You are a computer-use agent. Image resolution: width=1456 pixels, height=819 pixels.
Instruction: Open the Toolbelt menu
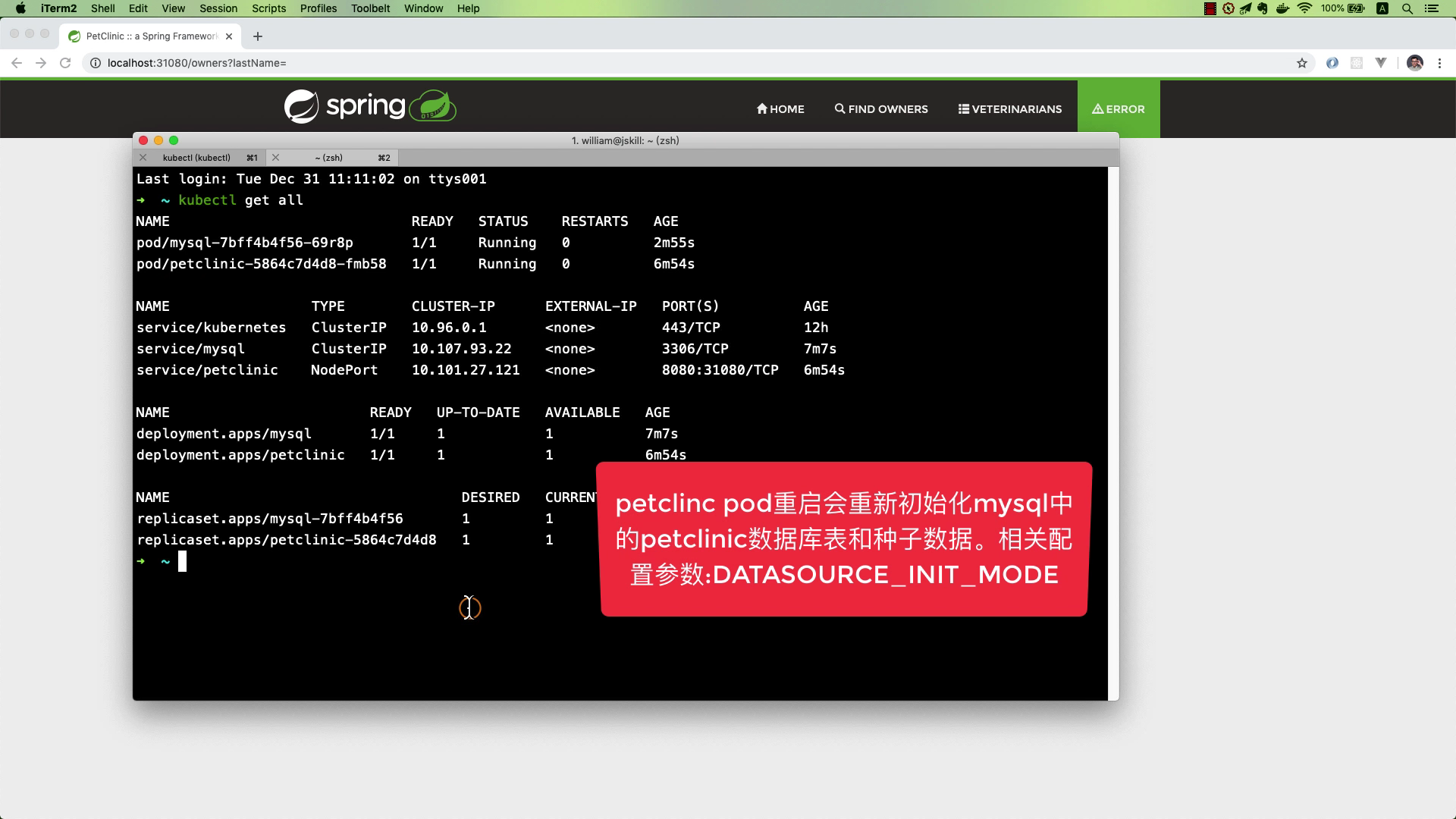pos(371,8)
